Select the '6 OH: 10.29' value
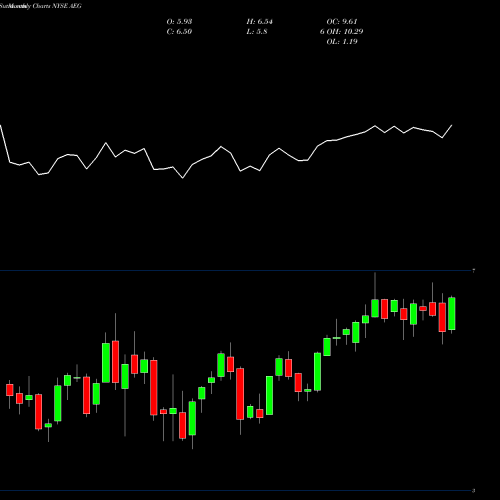This screenshot has height=500, width=500. (x=342, y=32)
